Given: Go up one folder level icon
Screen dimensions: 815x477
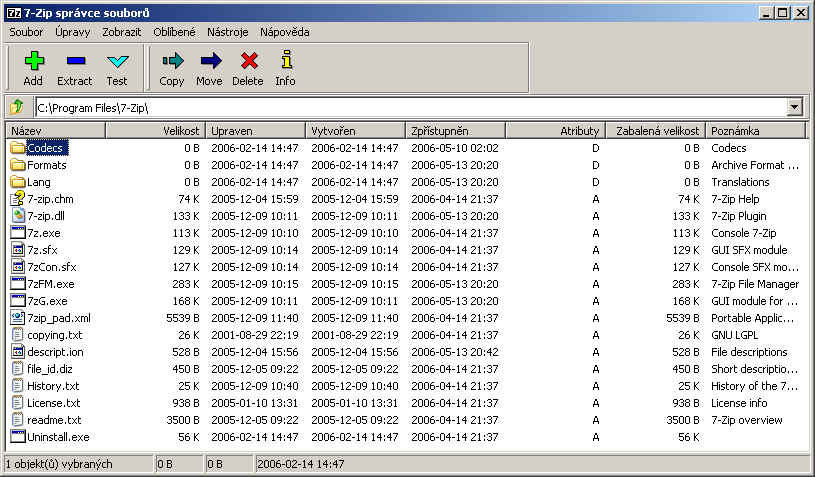Looking at the screenshot, I should point(17,107).
